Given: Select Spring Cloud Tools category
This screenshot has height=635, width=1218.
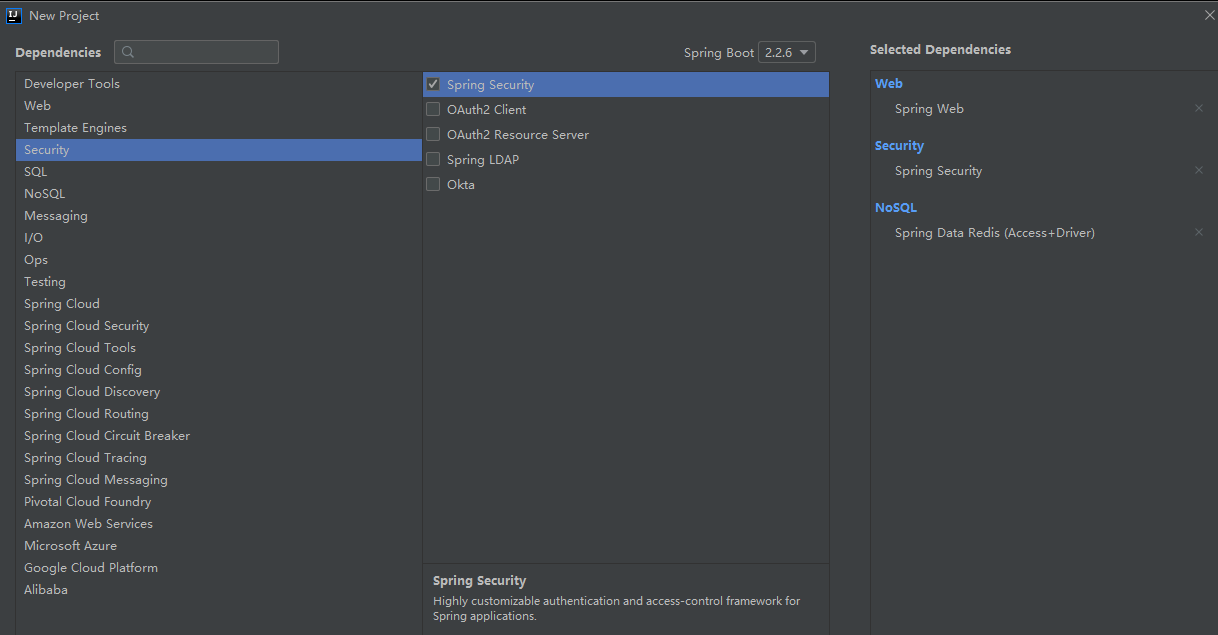Looking at the screenshot, I should tap(219, 347).
